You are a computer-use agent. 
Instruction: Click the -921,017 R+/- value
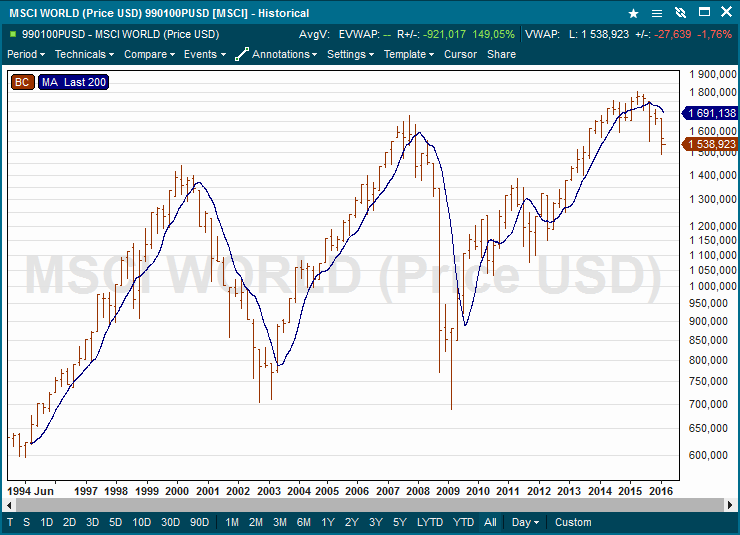pyautogui.click(x=444, y=34)
